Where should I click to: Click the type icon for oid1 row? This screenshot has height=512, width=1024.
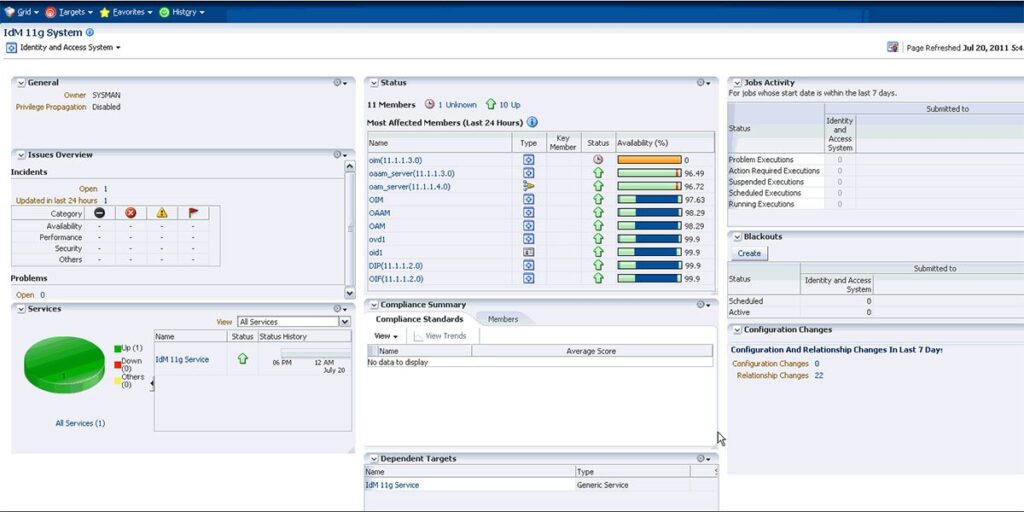coord(529,252)
